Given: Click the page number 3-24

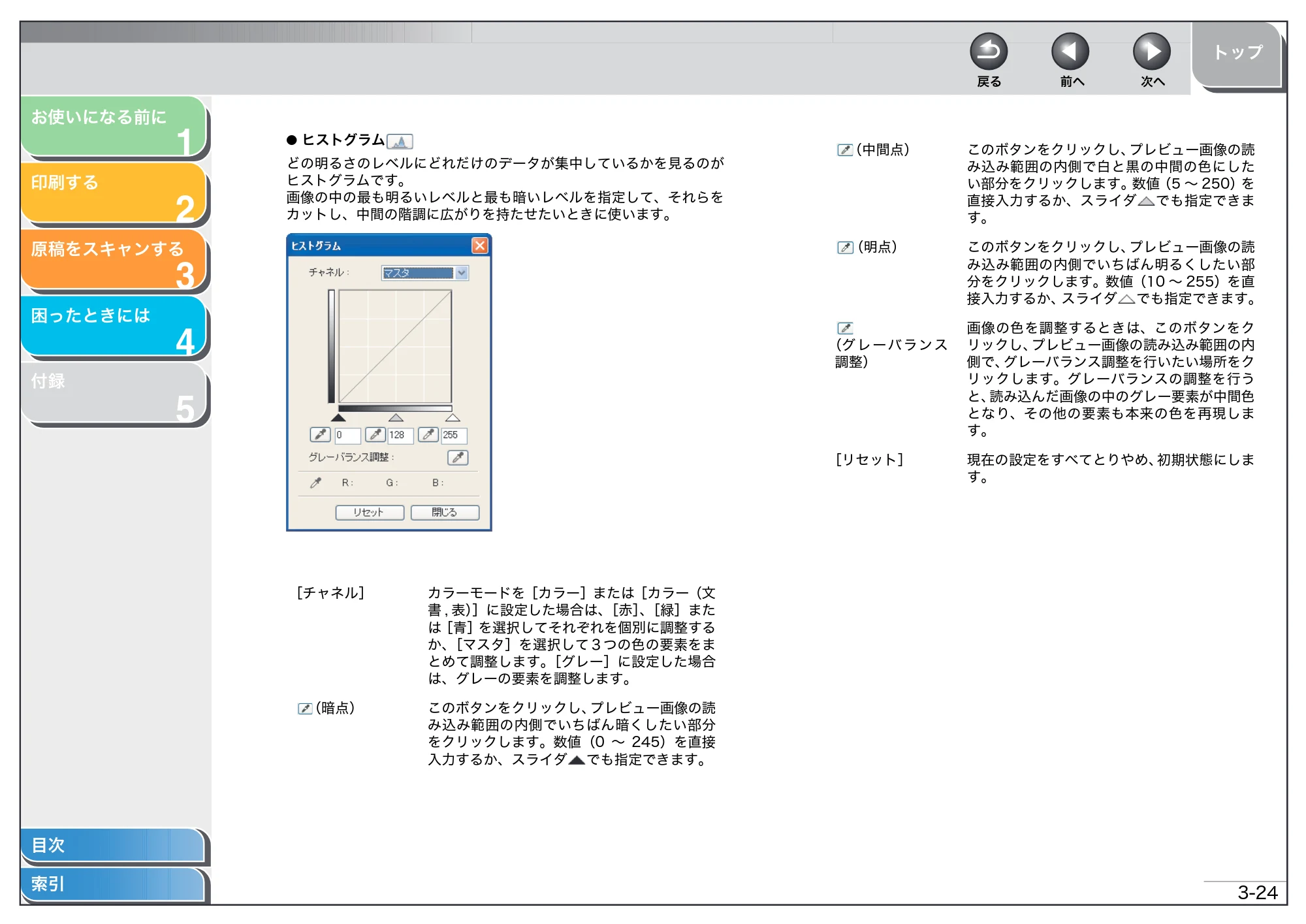Looking at the screenshot, I should pos(1257,893).
